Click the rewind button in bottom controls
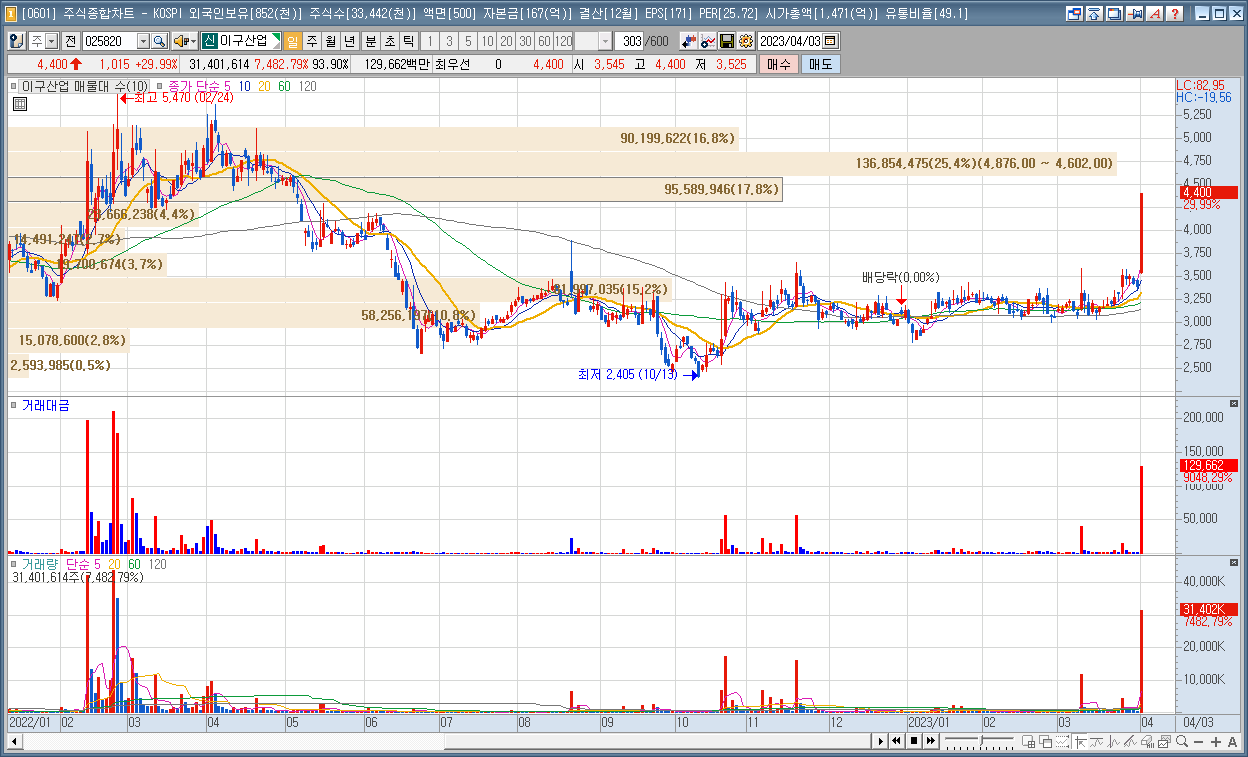This screenshot has height=757, width=1248. (x=896, y=742)
